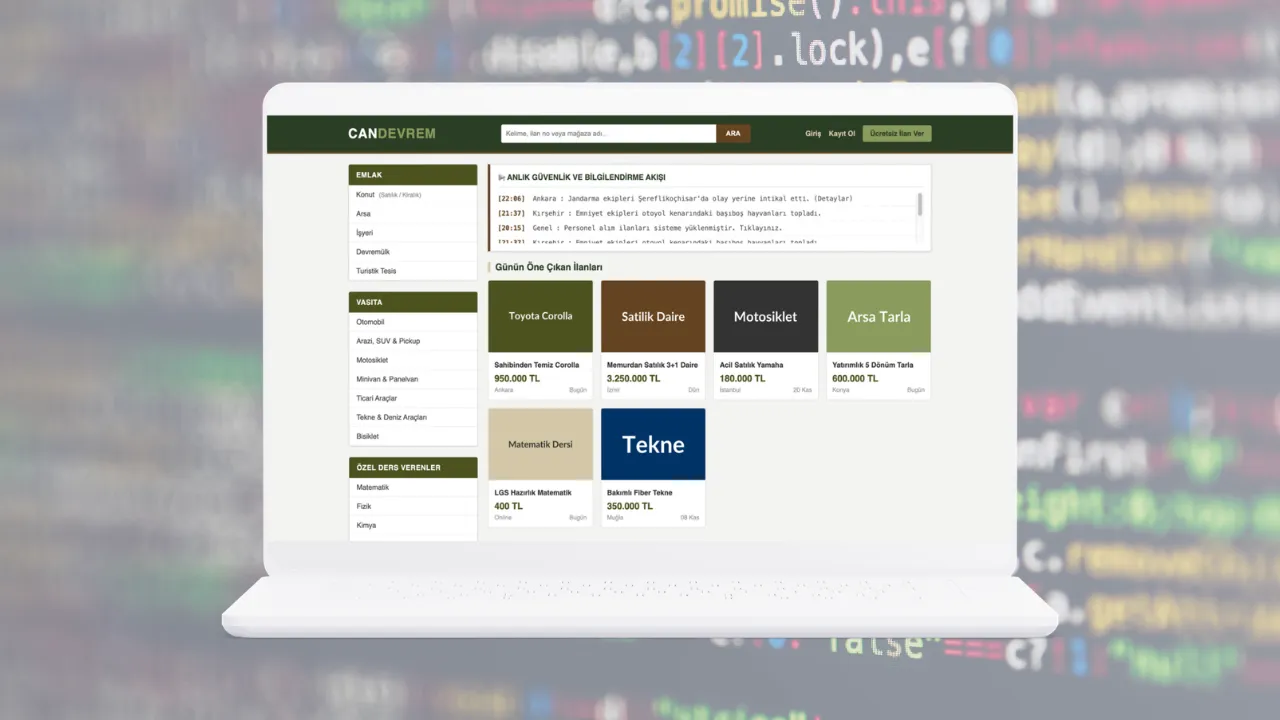Open the Minivan & Panelvan category
1280x720 pixels.
413,379
